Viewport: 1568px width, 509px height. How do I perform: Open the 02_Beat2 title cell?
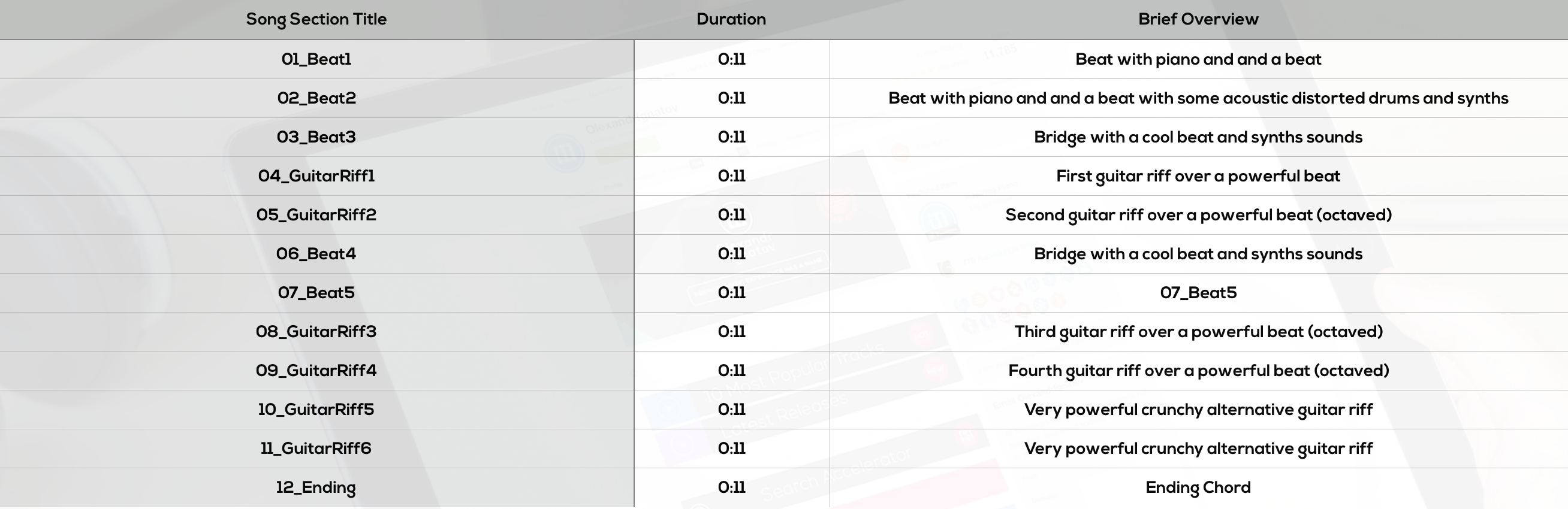tap(316, 99)
